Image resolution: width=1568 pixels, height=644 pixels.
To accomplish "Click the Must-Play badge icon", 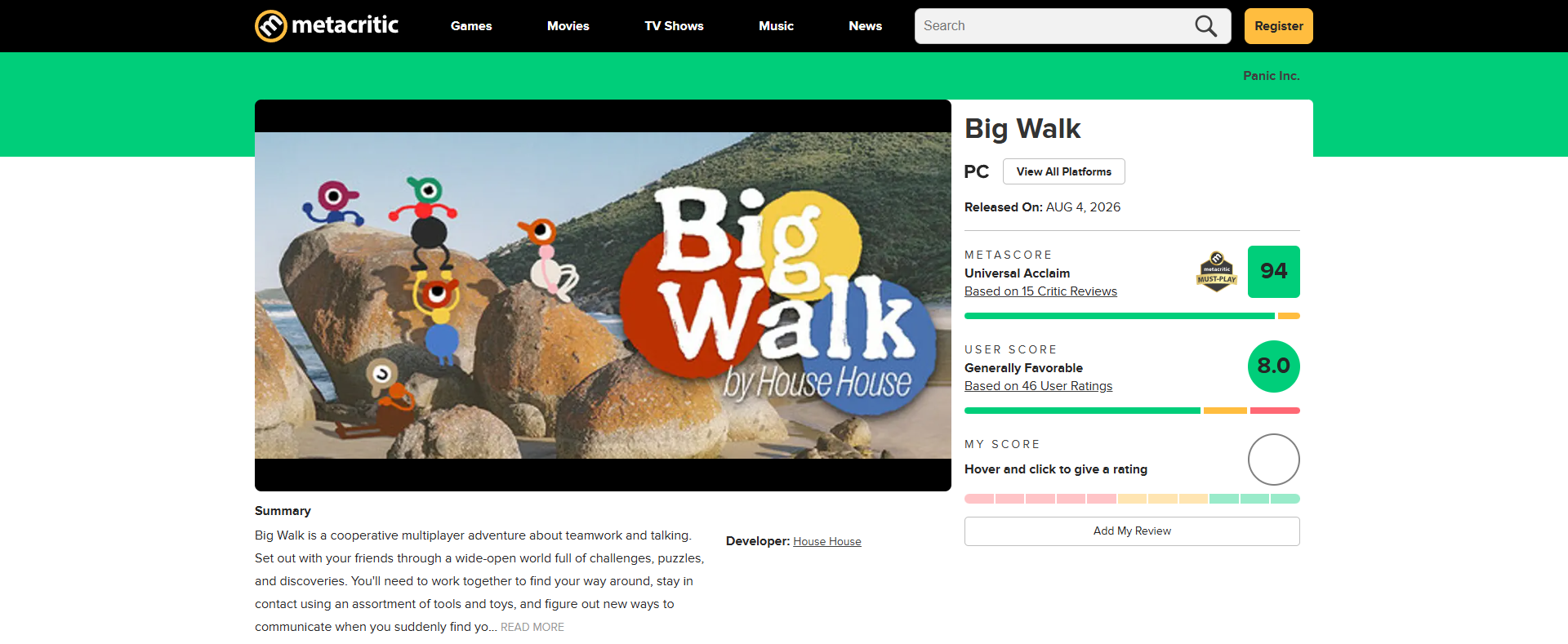I will click(x=1217, y=272).
